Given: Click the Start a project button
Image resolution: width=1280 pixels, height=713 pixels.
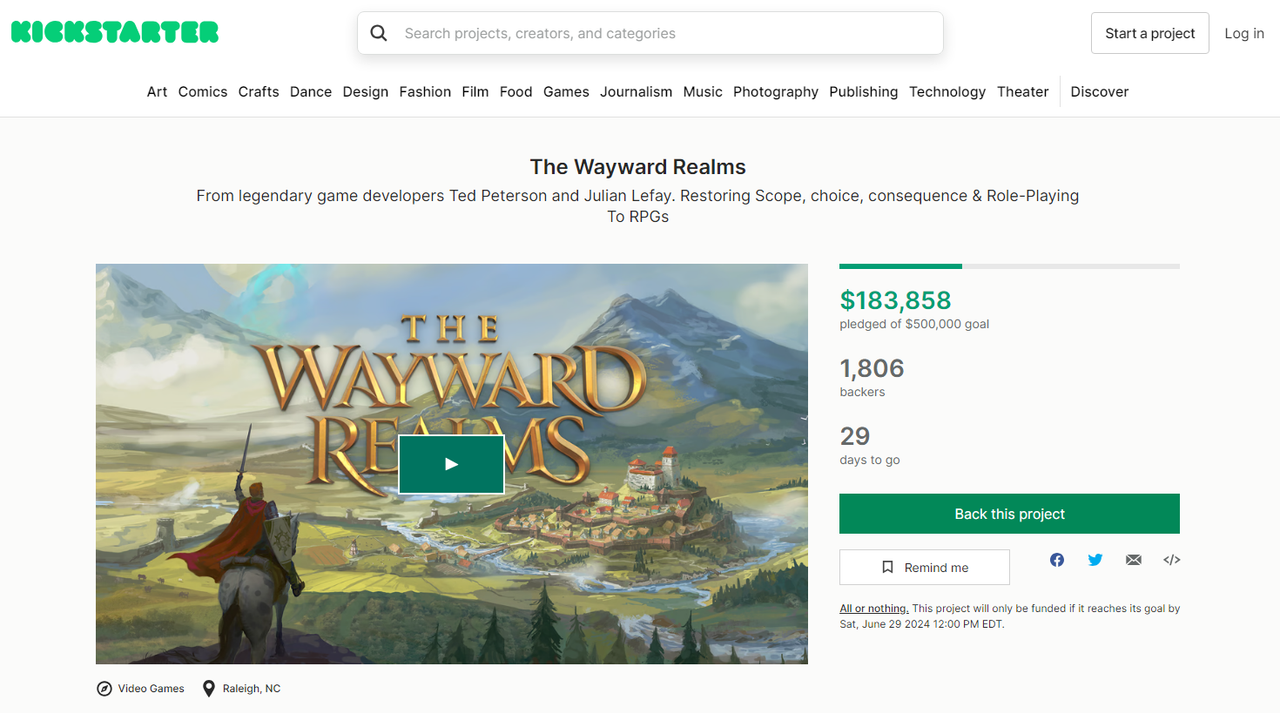Looking at the screenshot, I should [x=1150, y=33].
